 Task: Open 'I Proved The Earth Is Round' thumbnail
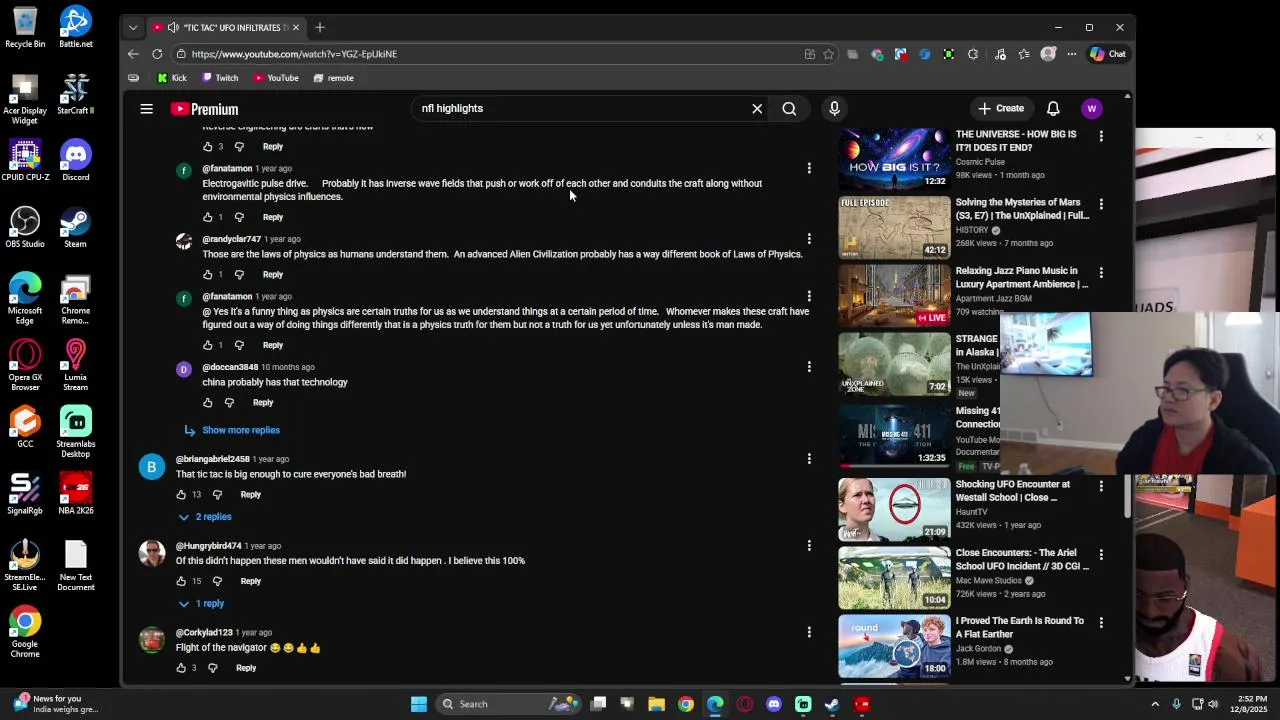[x=894, y=645]
